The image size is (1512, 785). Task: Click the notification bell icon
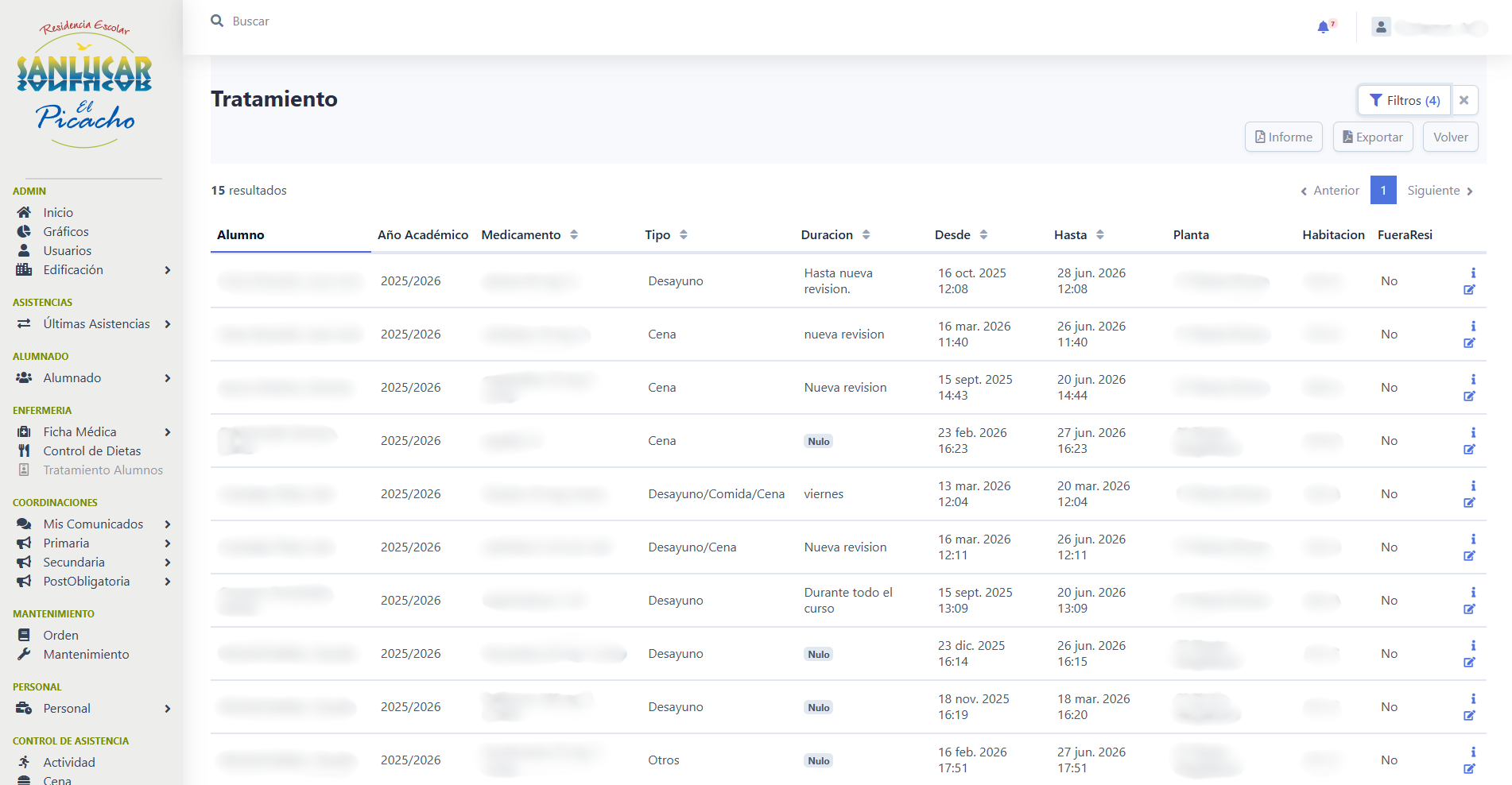coord(1324,27)
